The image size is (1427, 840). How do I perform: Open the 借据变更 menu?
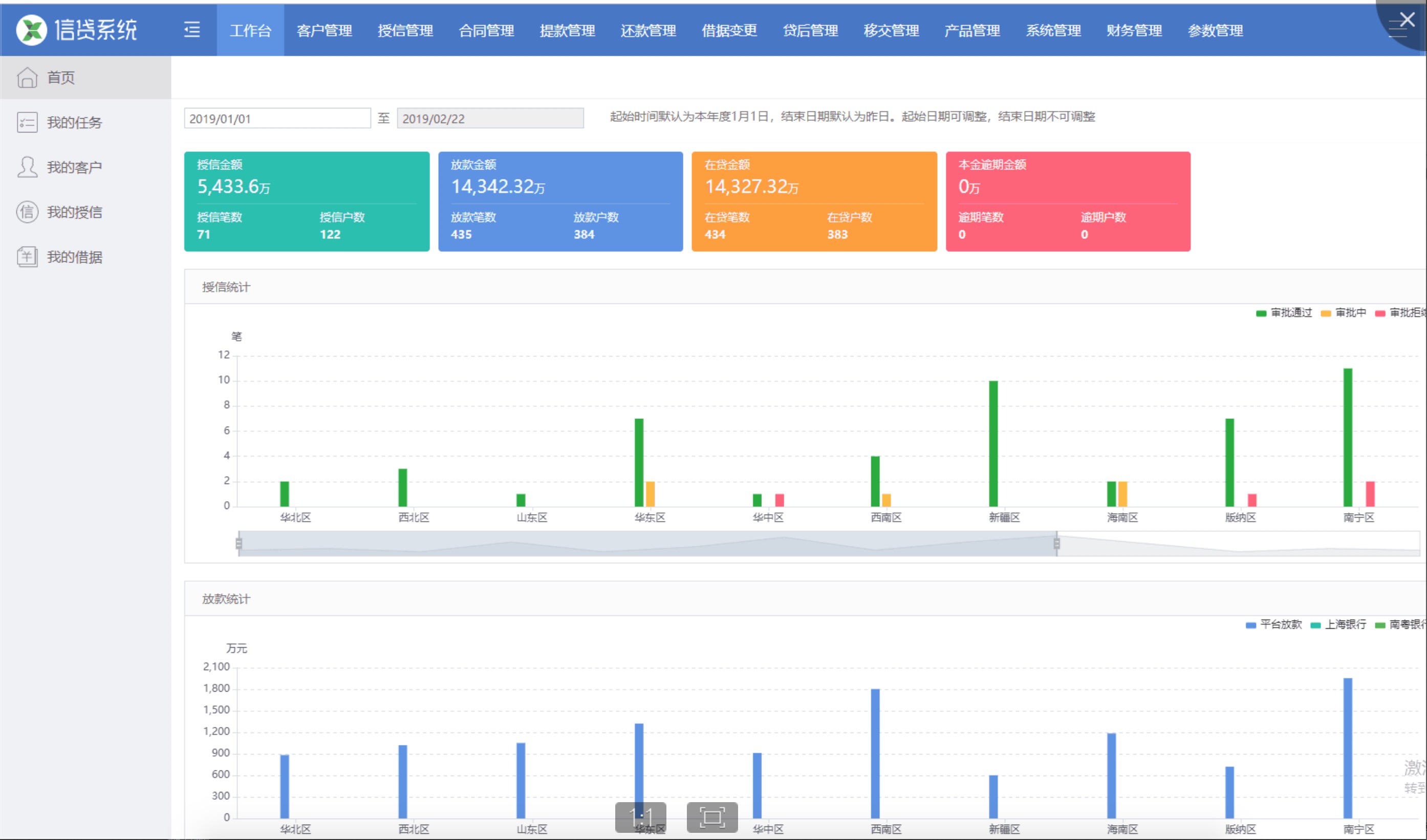coord(729,31)
